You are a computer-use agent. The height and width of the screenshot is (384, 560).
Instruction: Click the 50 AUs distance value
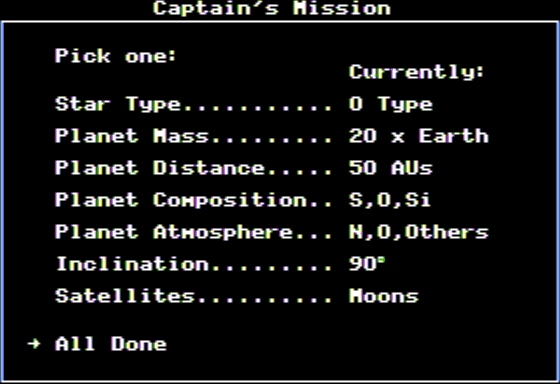(x=391, y=168)
